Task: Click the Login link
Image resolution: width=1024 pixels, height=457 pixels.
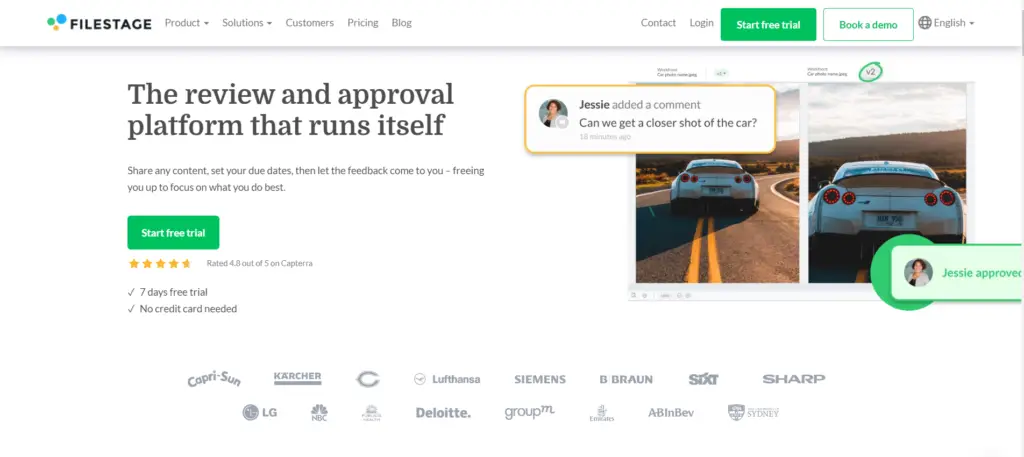Action: 701,23
